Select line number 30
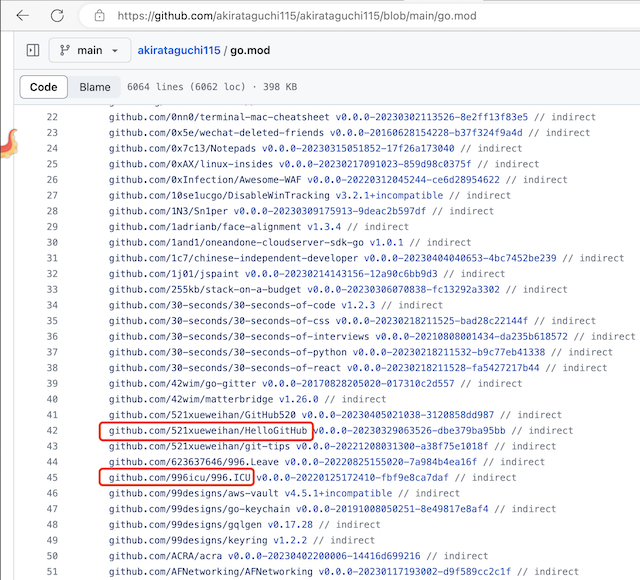640x580 pixels. coord(51,243)
